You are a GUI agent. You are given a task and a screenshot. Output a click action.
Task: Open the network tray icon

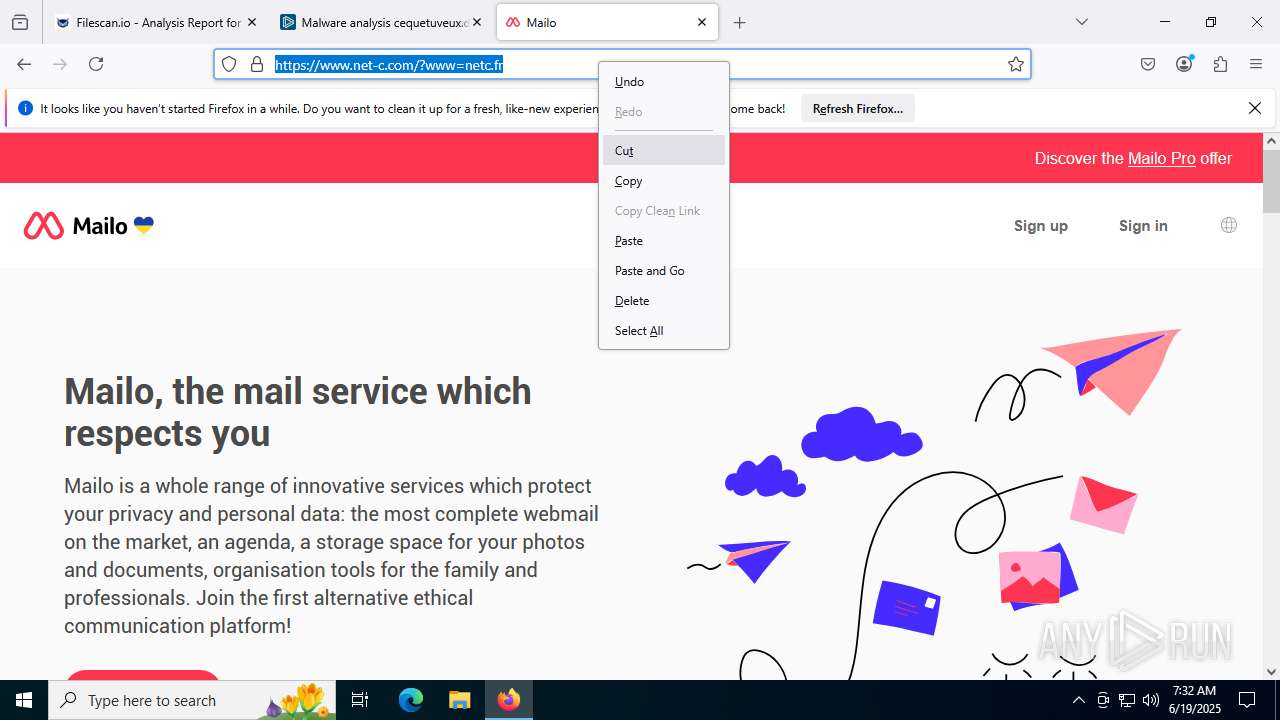(1127, 700)
